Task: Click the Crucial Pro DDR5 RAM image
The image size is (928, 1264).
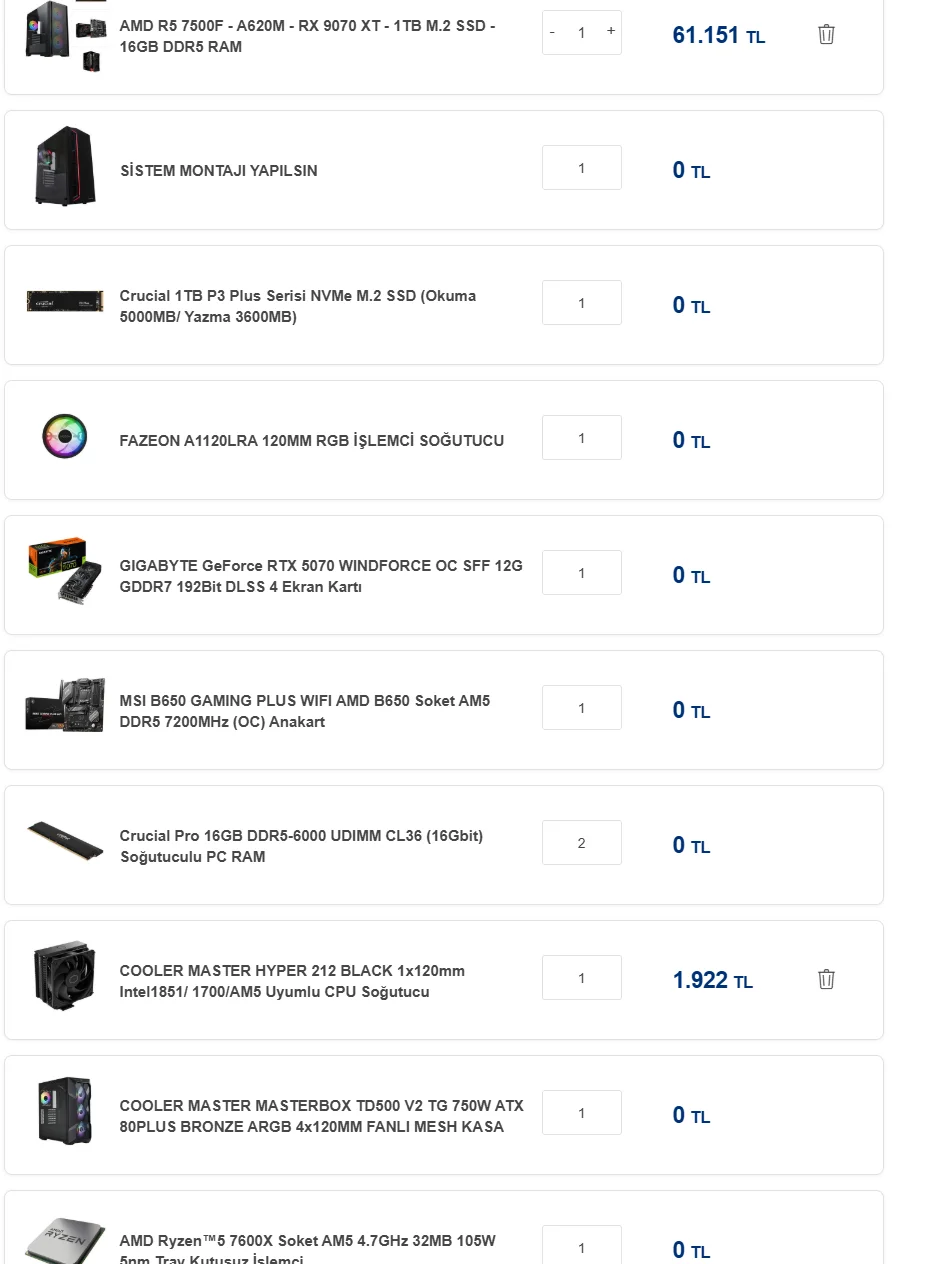Action: (65, 842)
